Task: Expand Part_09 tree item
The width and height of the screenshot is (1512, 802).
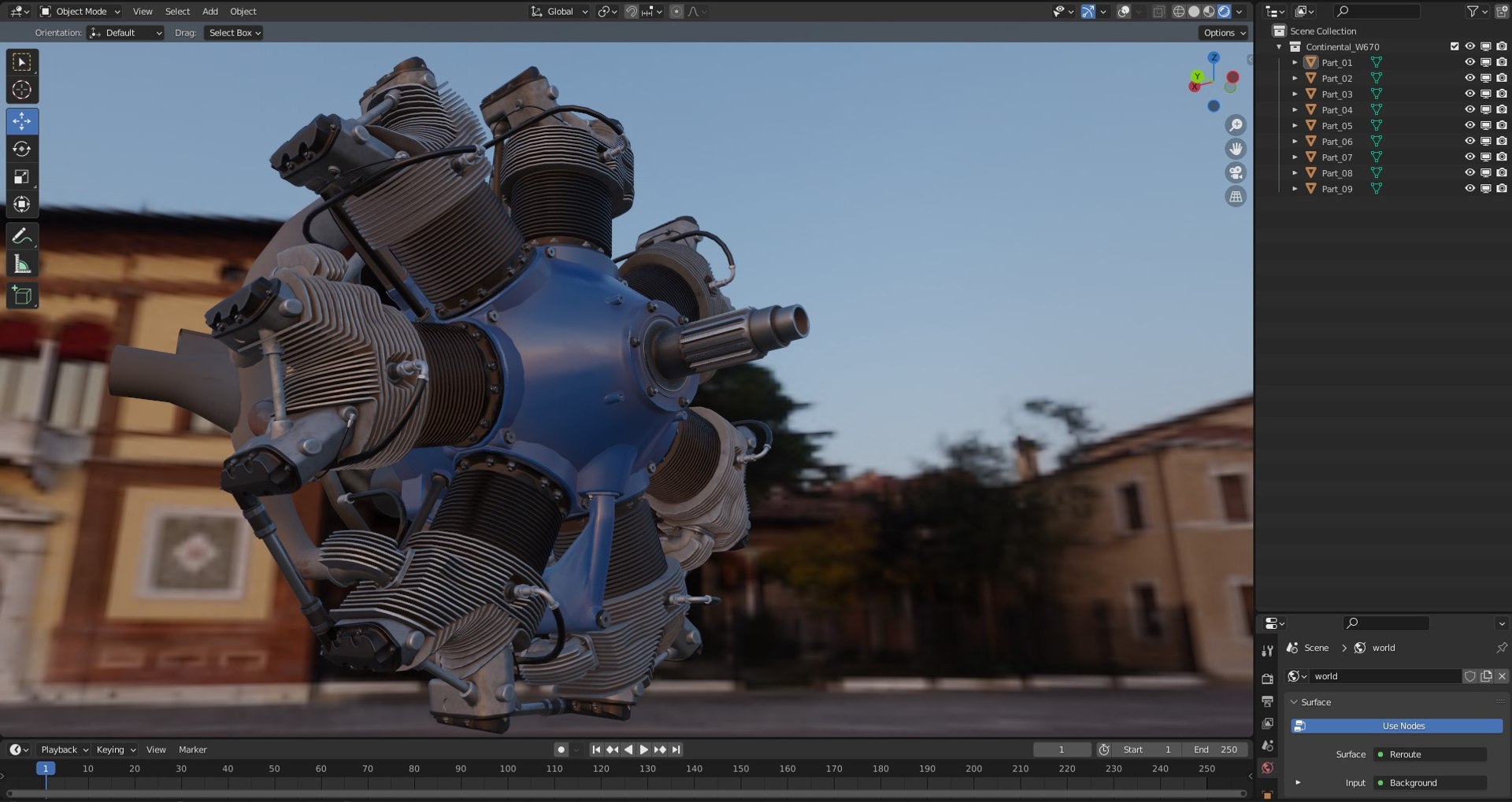Action: [1295, 188]
